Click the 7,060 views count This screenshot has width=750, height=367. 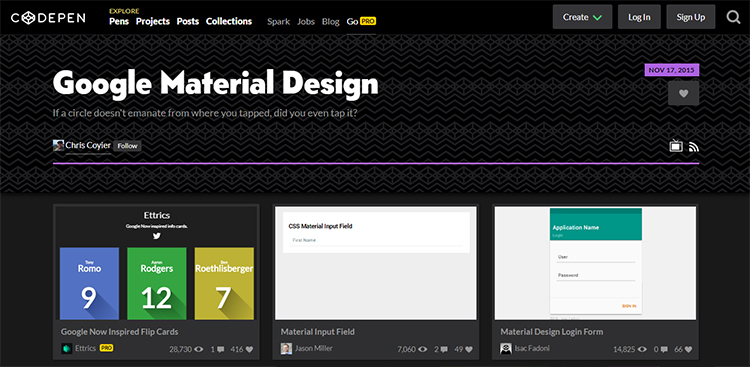[407, 350]
